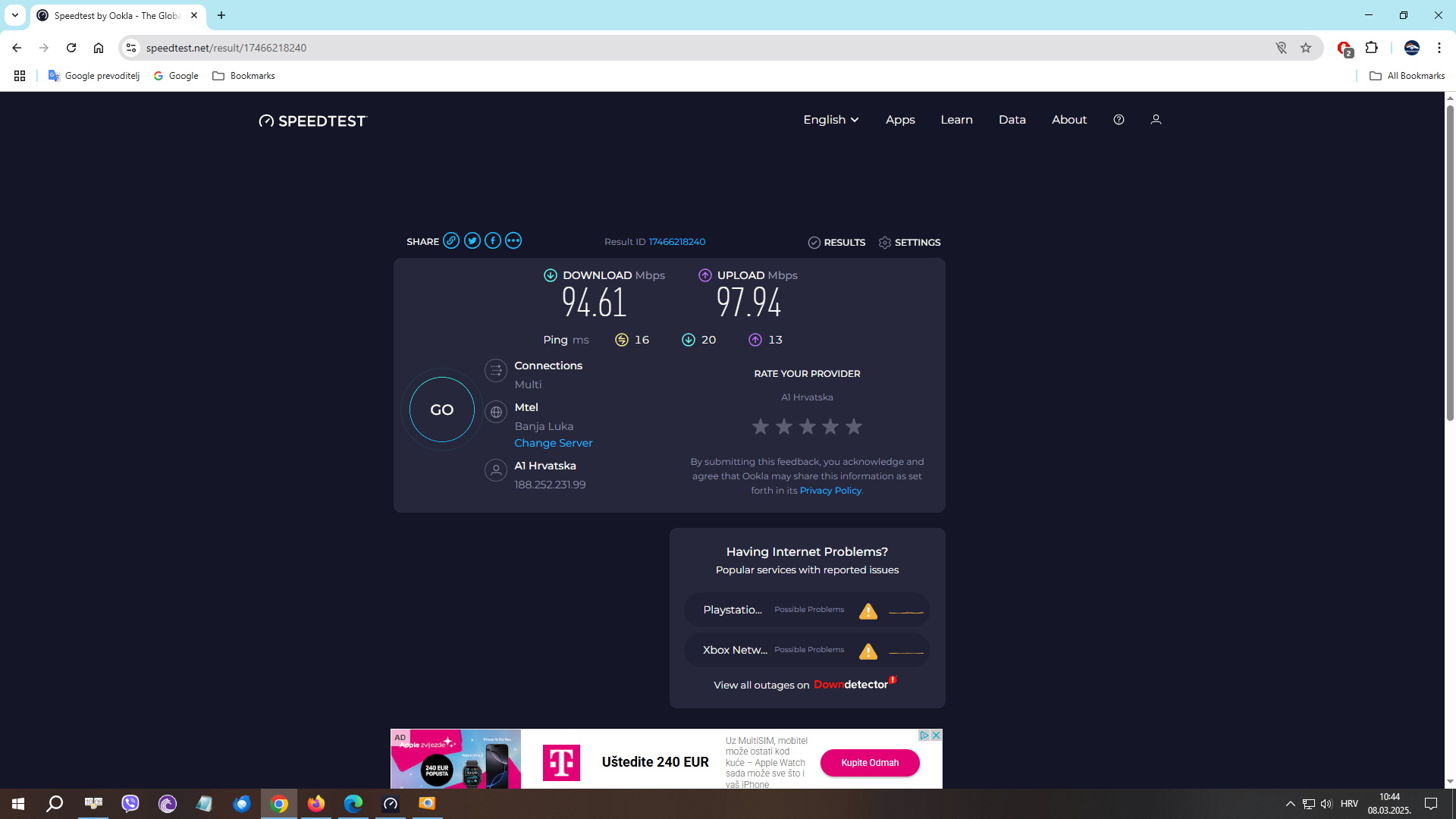Open the apps grid in bookmarks bar
The height and width of the screenshot is (819, 1456).
(20, 76)
